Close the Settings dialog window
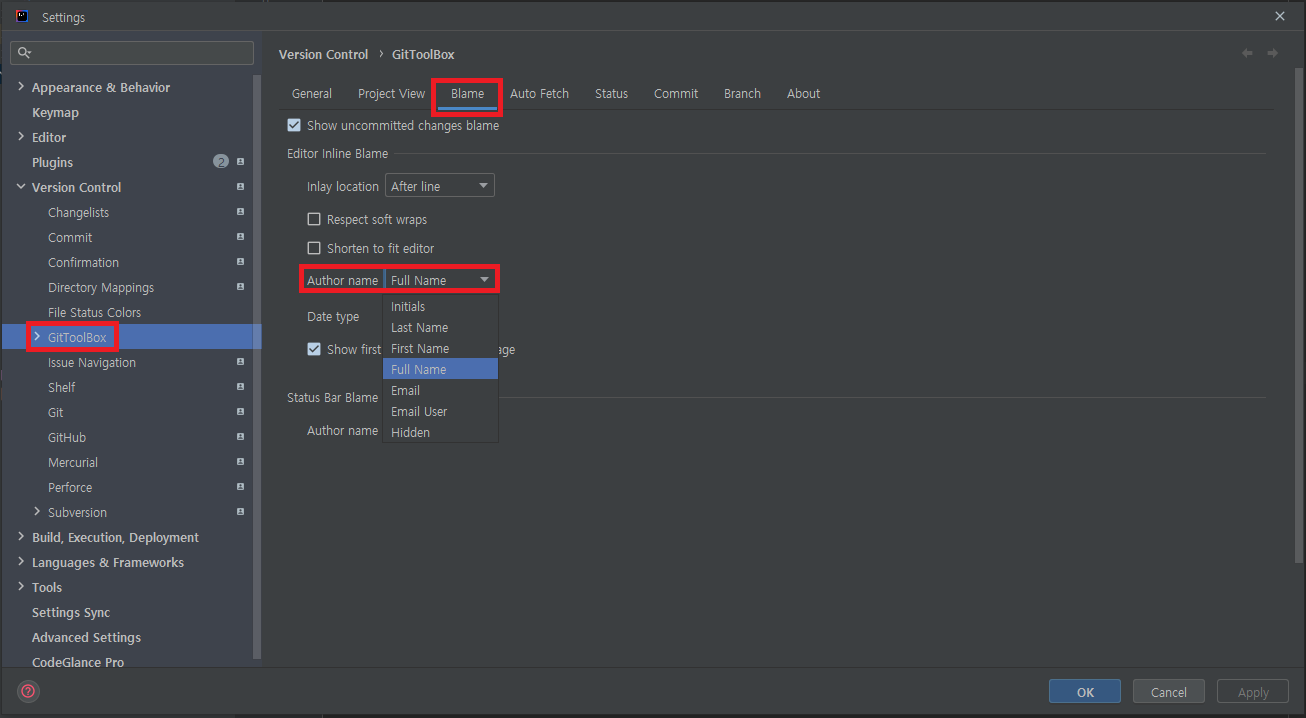 click(x=1280, y=16)
